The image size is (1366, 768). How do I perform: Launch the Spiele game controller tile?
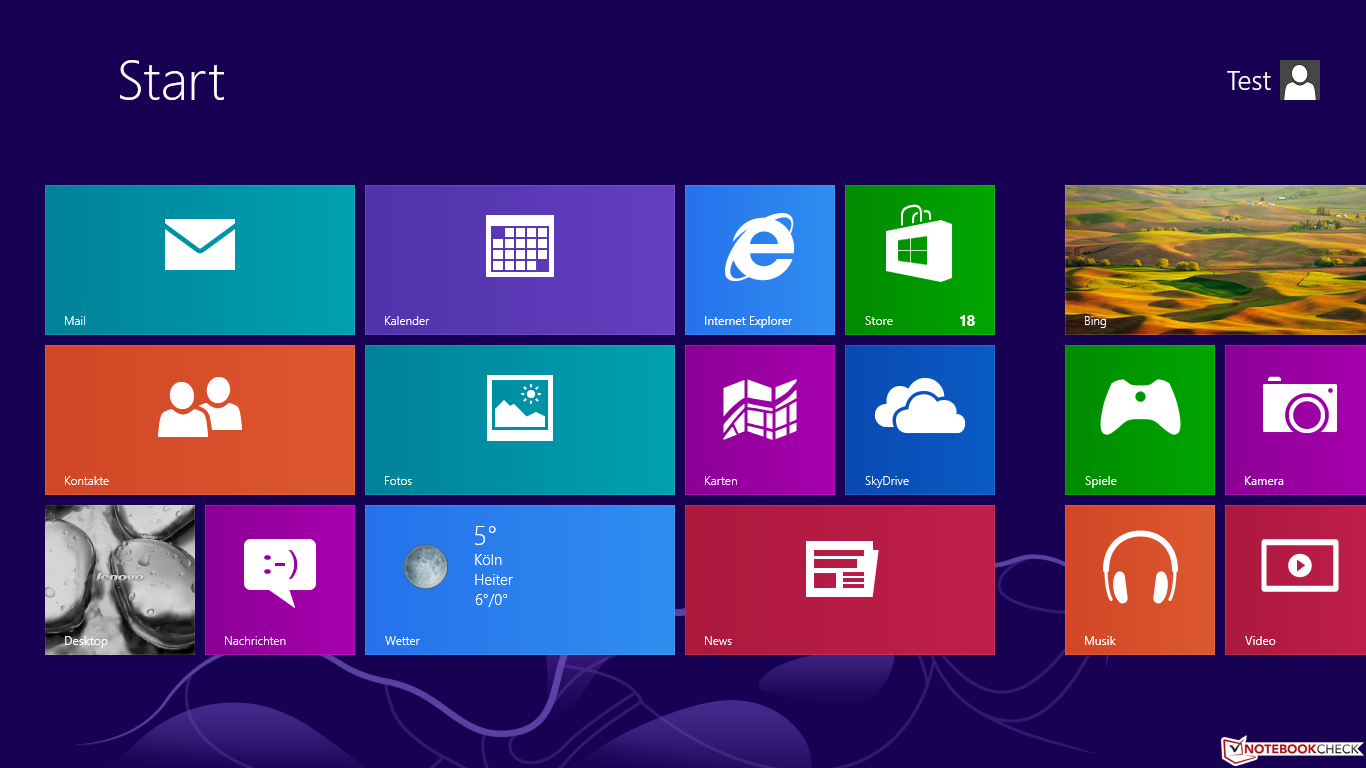click(1140, 420)
